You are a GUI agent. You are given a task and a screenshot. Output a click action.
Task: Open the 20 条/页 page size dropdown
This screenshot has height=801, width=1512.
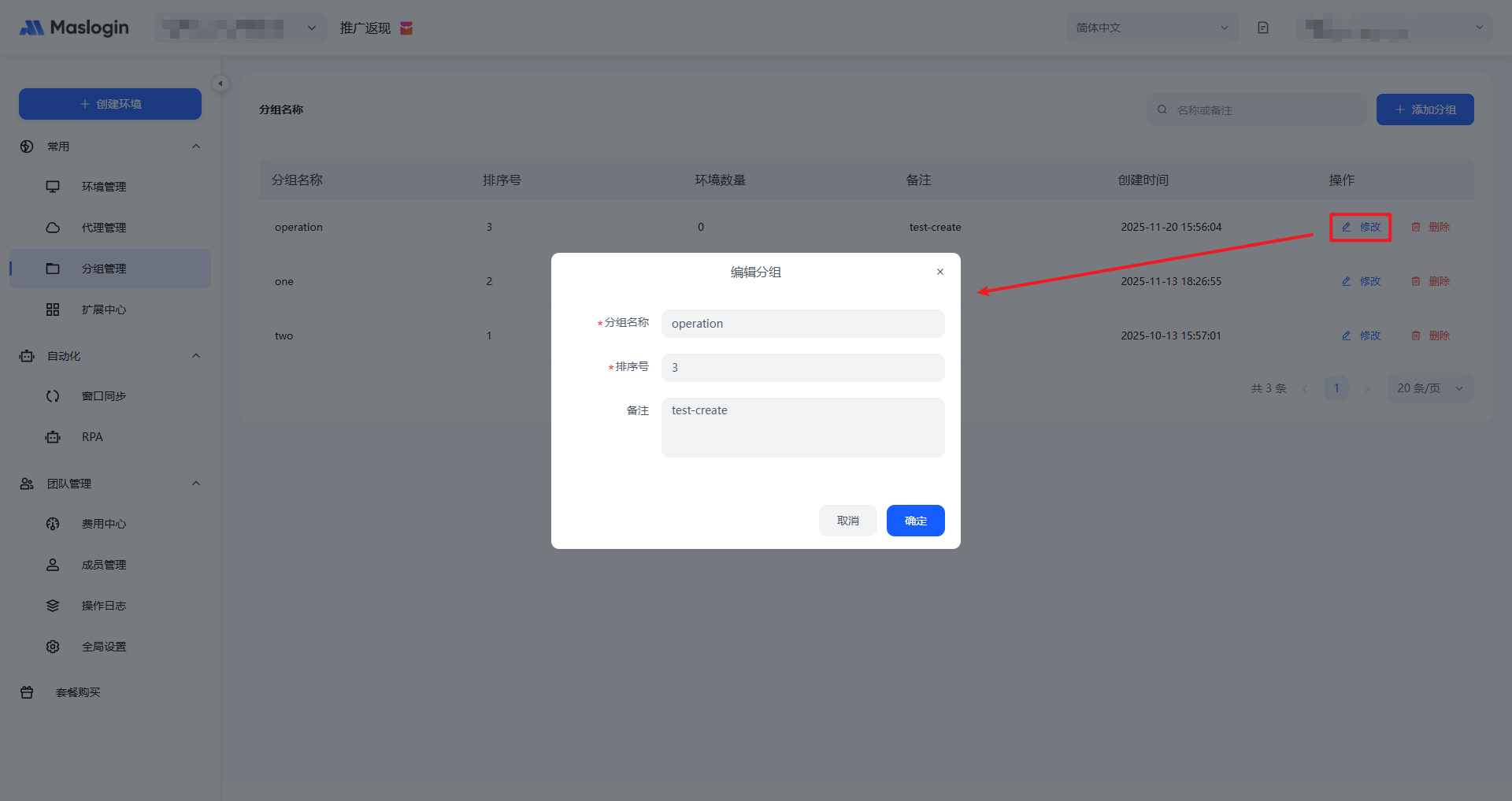click(x=1429, y=388)
